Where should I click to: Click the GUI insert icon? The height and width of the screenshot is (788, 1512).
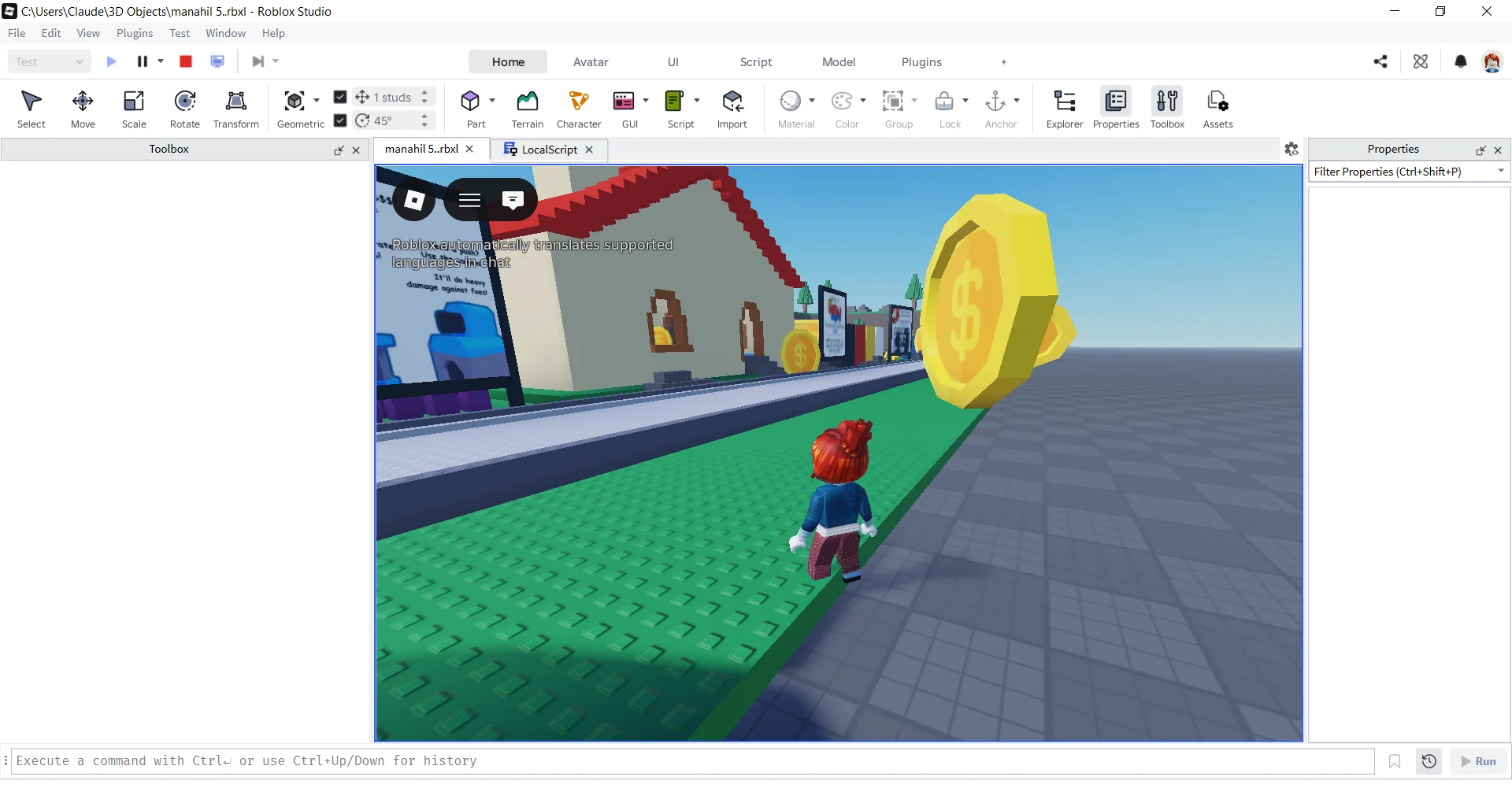[624, 101]
